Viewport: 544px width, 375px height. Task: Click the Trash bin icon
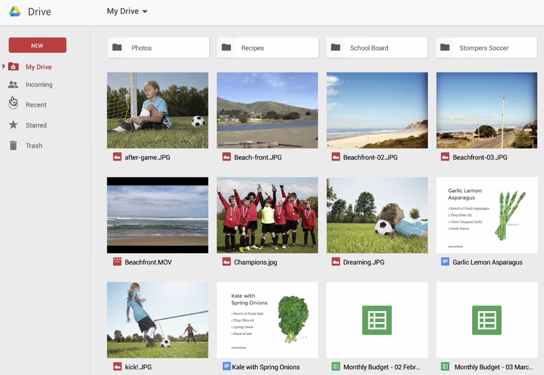[13, 145]
